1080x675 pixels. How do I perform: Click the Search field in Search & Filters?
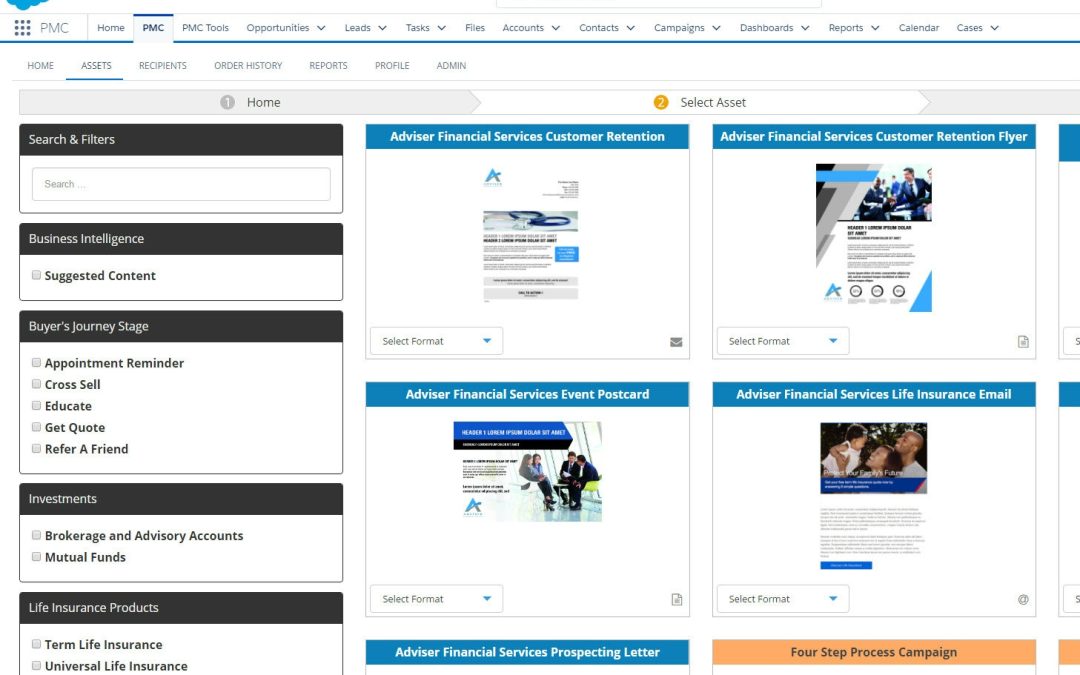point(181,184)
